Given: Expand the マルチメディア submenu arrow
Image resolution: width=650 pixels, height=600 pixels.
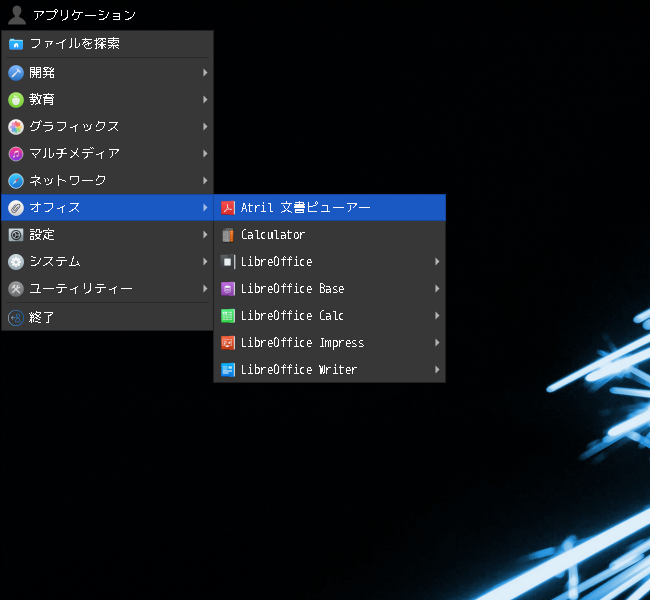Looking at the screenshot, I should pyautogui.click(x=205, y=153).
